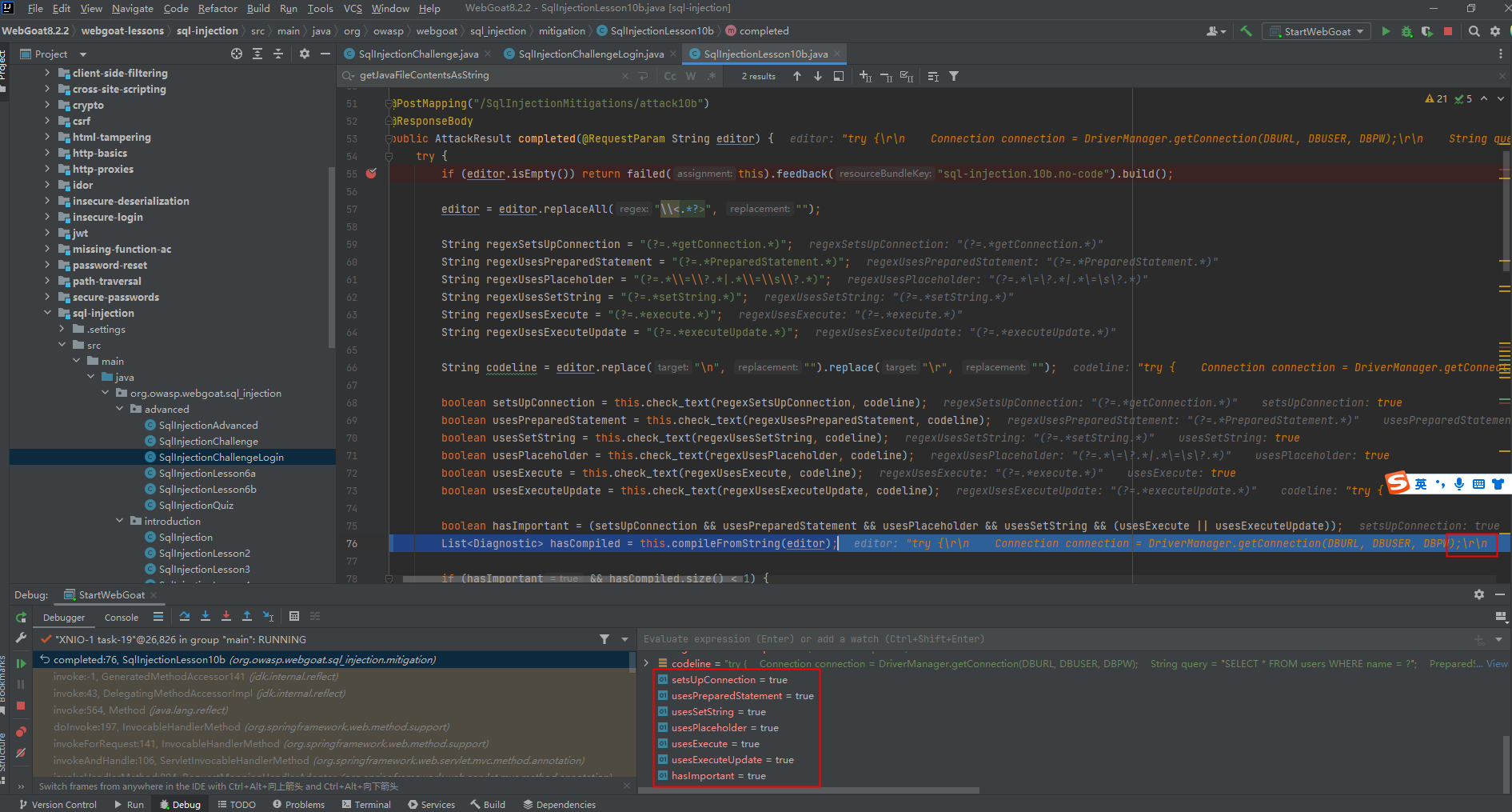Open View Breakpoints icon
Image resolution: width=1512 pixels, height=812 pixels.
point(21,731)
